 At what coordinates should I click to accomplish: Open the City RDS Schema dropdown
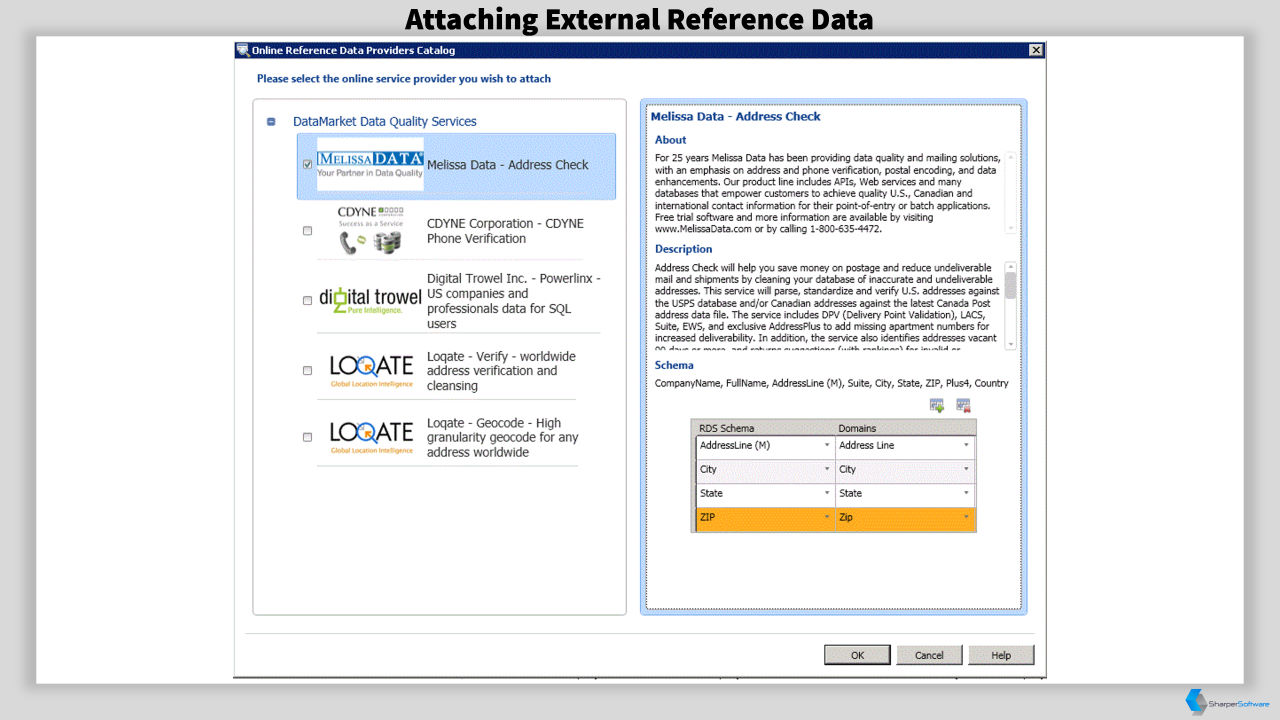point(827,469)
